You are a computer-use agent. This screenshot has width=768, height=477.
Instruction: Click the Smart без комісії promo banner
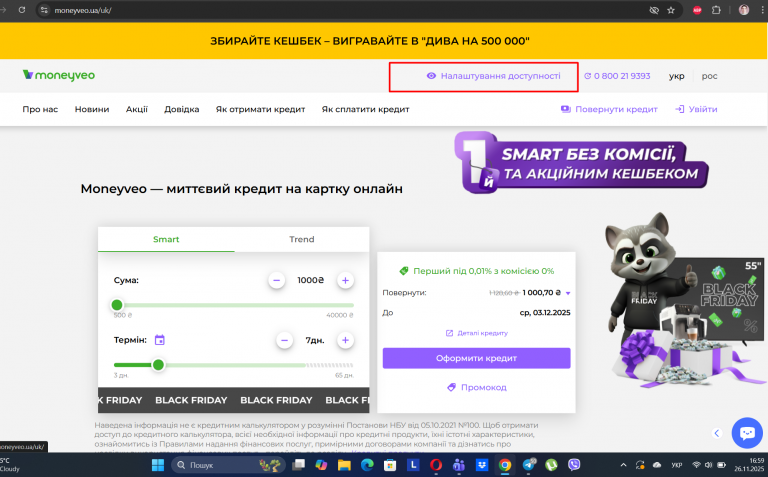(x=581, y=163)
